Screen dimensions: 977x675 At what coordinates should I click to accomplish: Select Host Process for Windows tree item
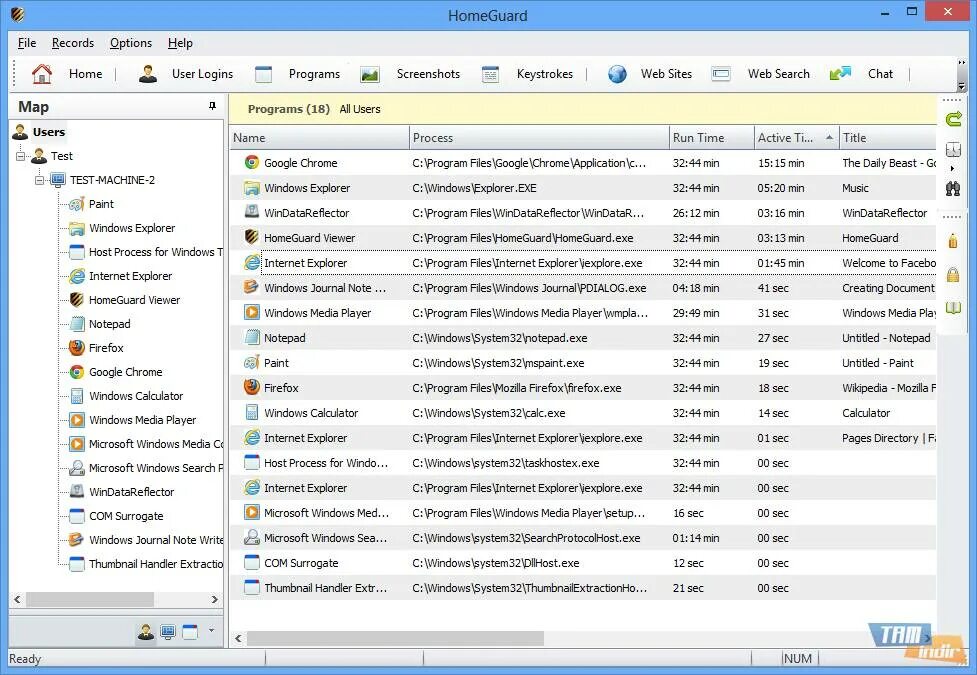[x=146, y=252]
